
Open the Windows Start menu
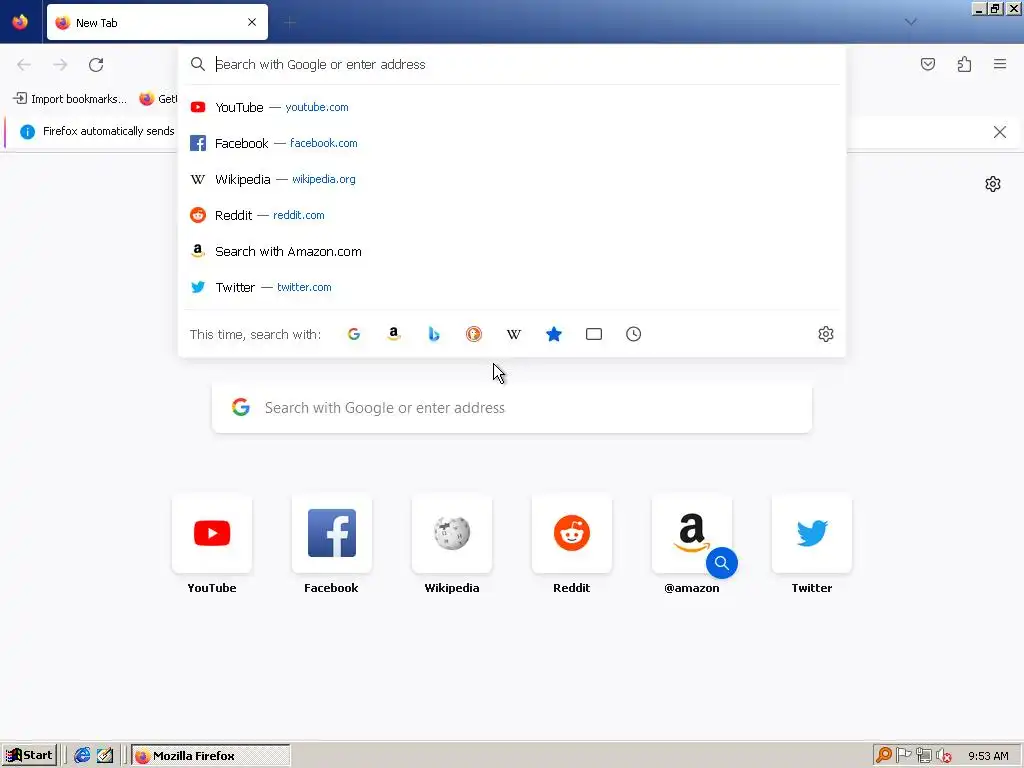[29, 756]
